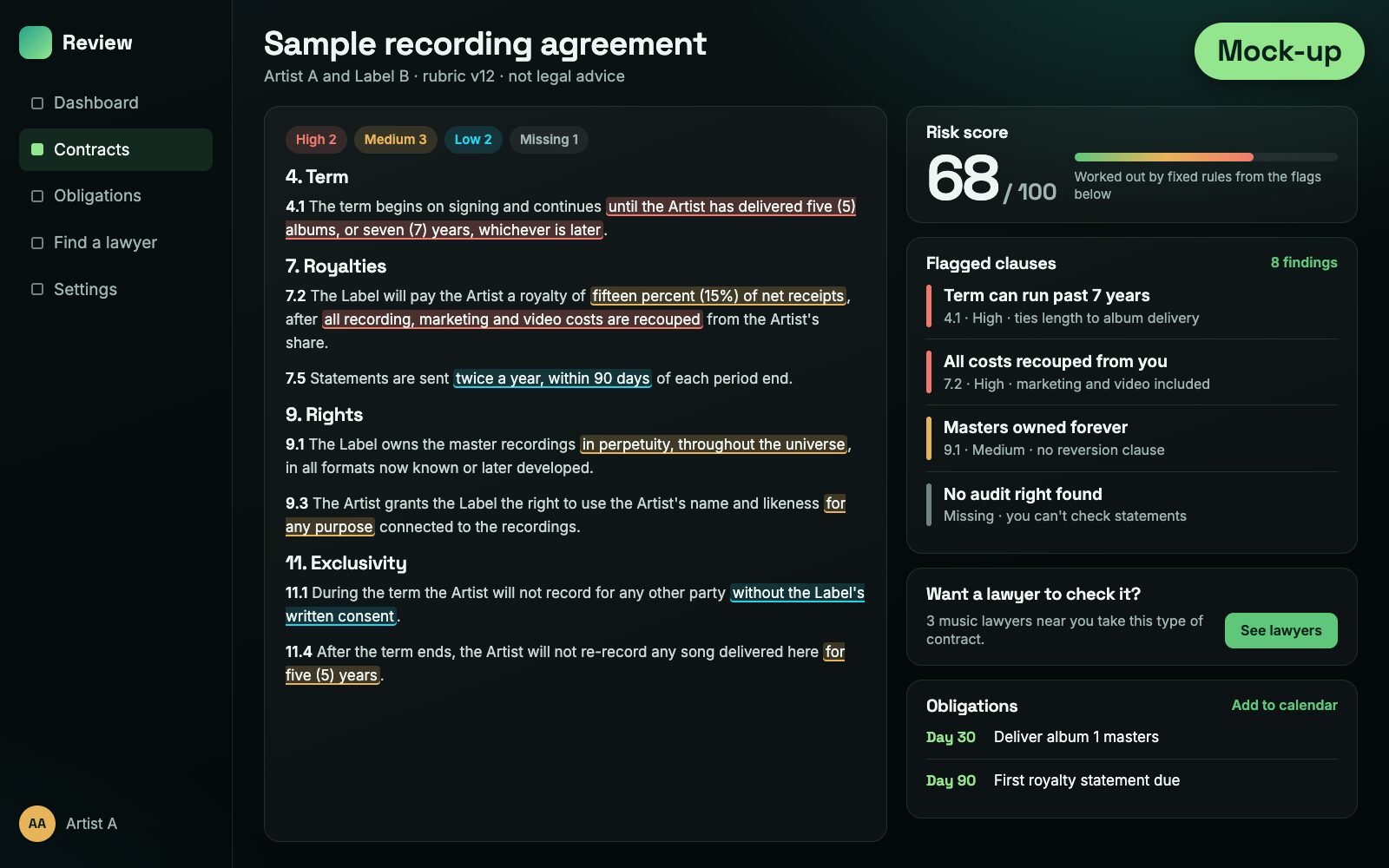Click the '8 findings' count

(1304, 262)
